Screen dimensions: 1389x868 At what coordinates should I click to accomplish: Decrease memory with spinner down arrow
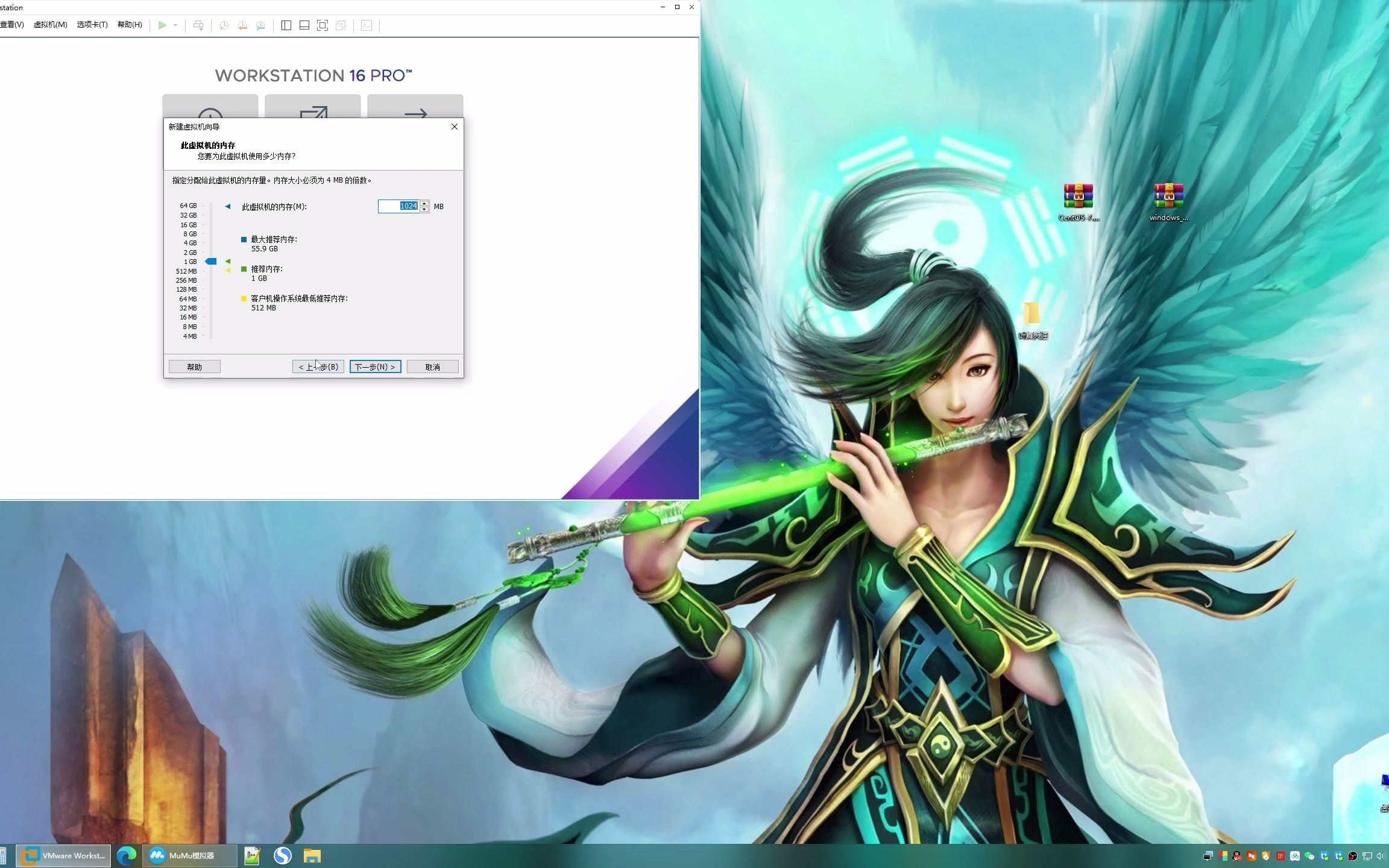(x=424, y=209)
